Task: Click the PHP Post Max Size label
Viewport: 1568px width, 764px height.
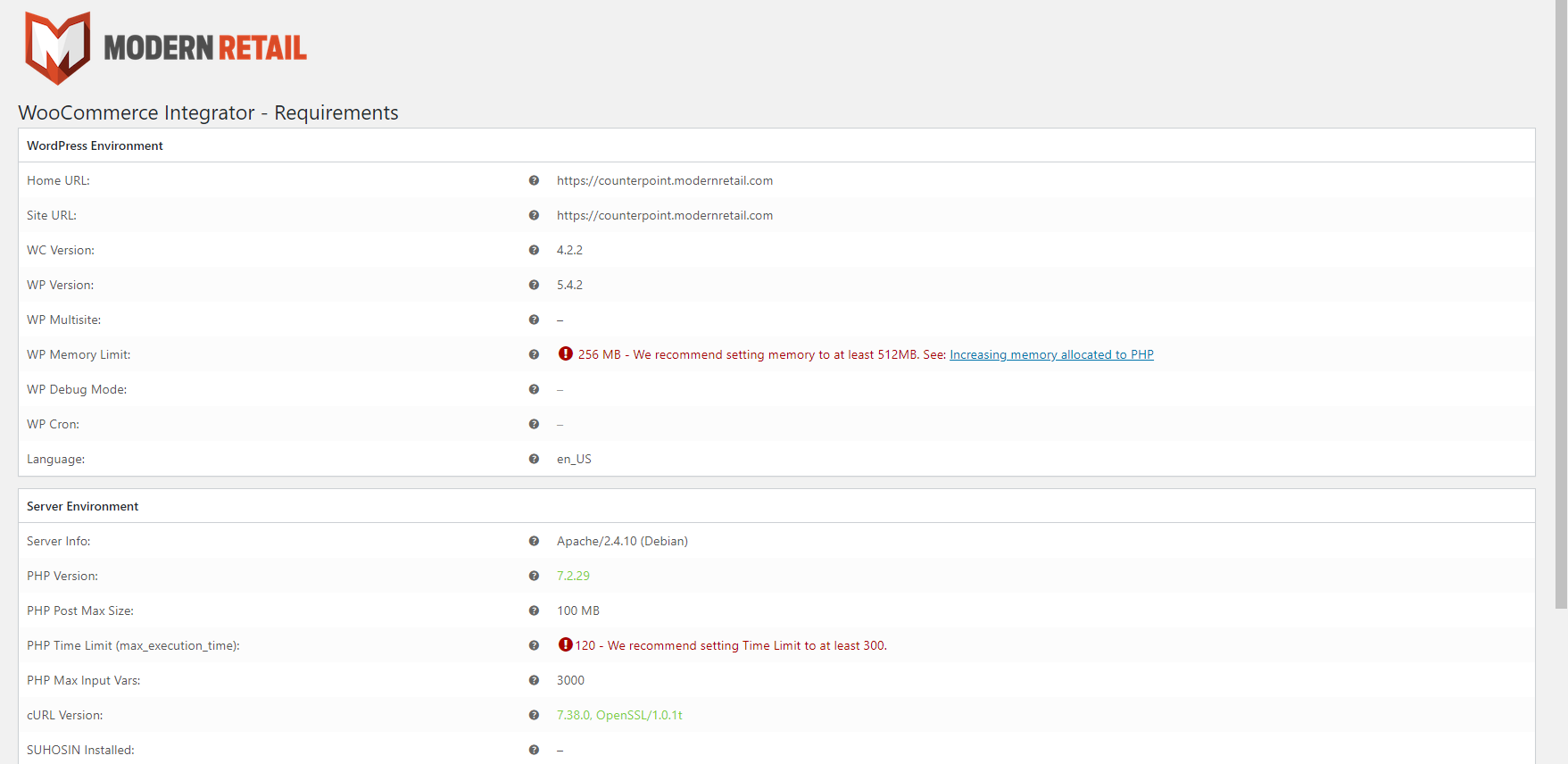Action: 80,610
